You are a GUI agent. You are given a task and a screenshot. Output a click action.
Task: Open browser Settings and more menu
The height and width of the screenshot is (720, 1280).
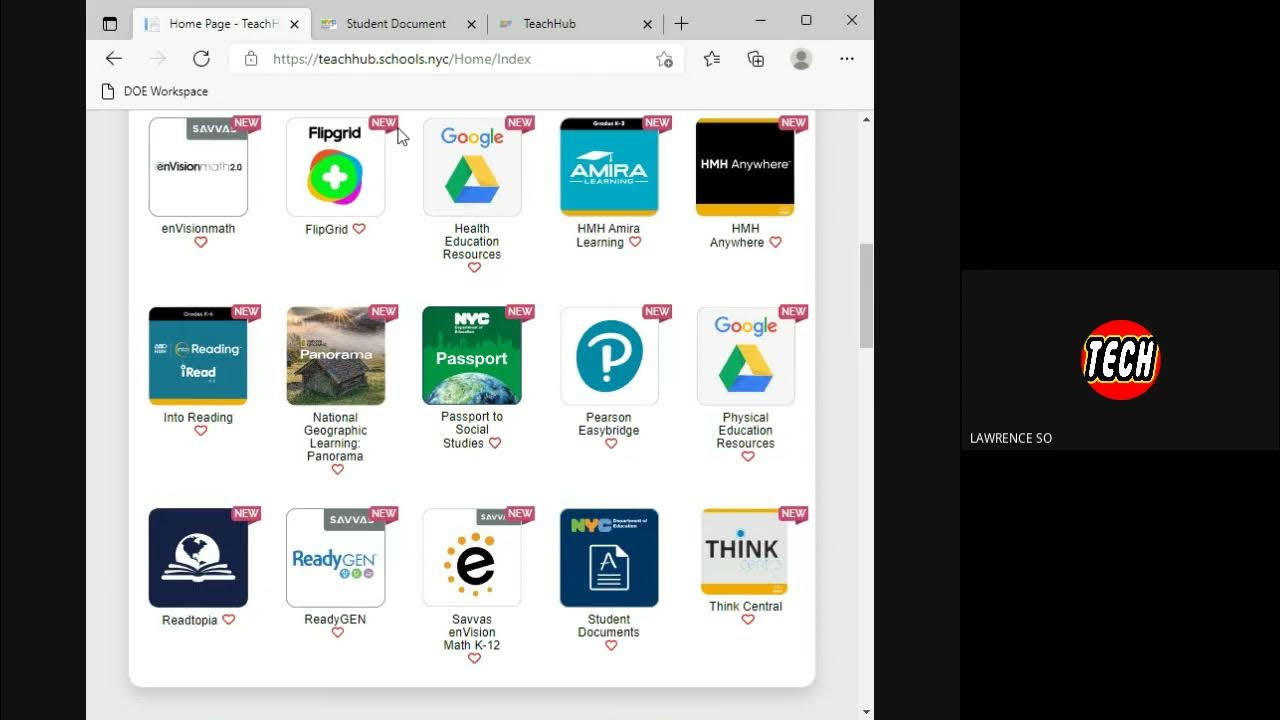tap(847, 59)
